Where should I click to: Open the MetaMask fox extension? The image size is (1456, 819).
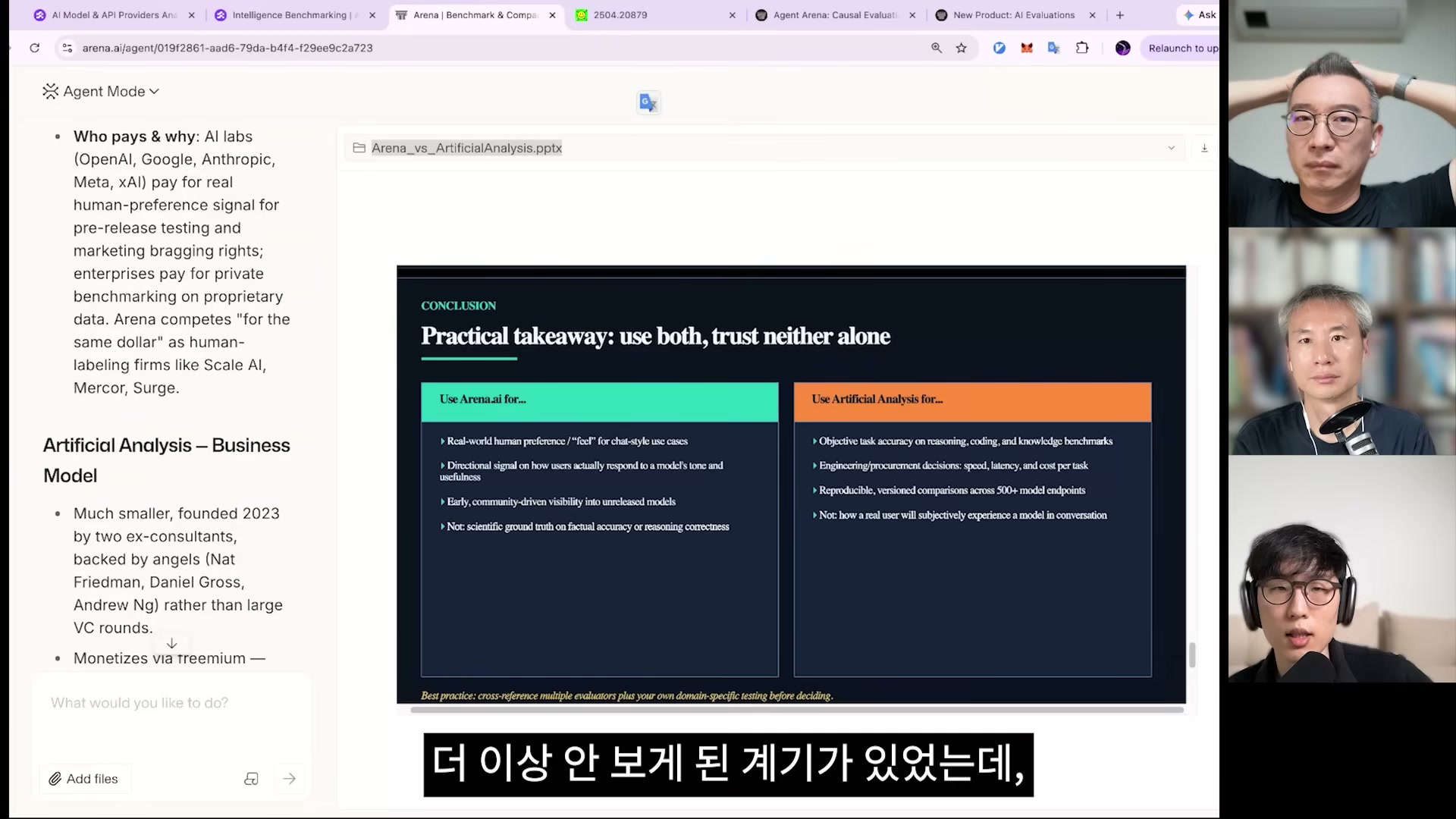1027,48
